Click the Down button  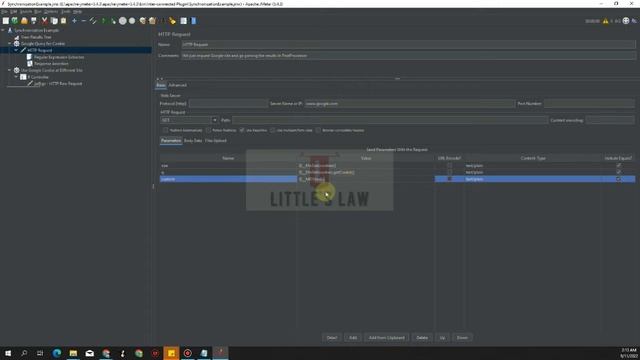pos(462,338)
